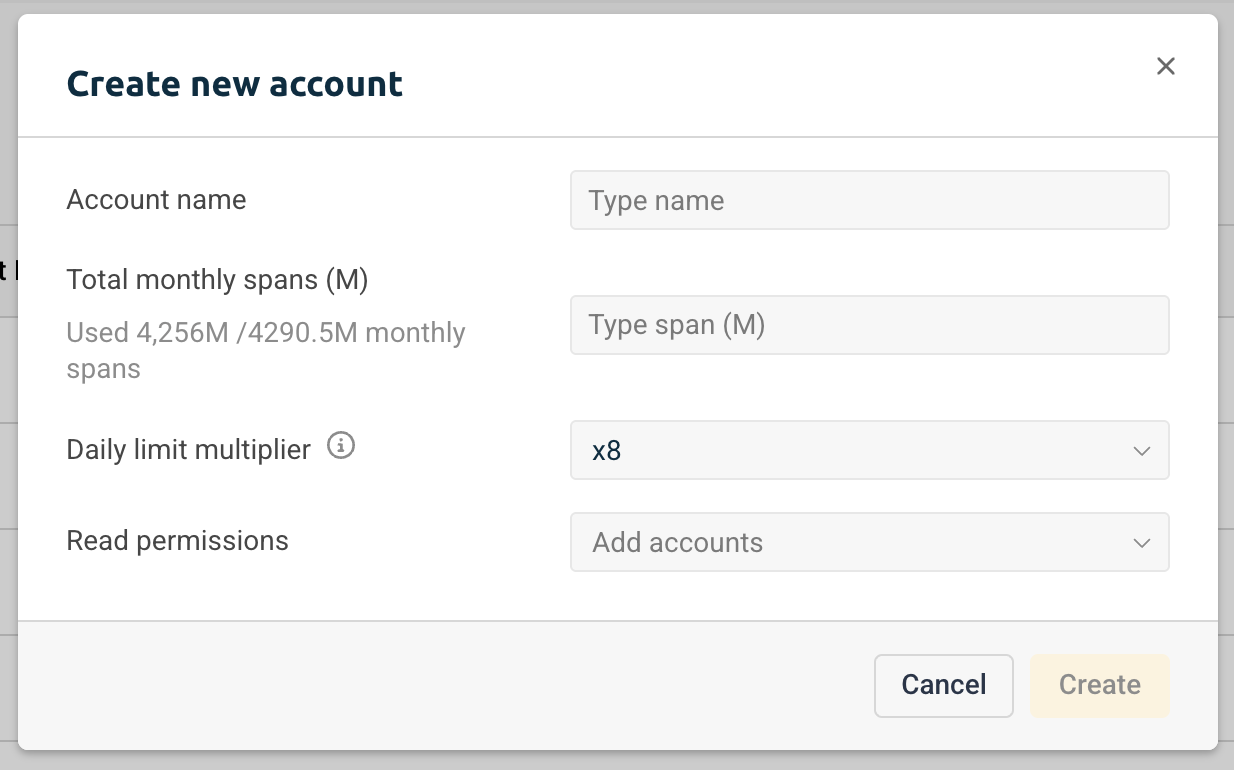Focus the Type span (M) field
The width and height of the screenshot is (1234, 770).
click(869, 325)
